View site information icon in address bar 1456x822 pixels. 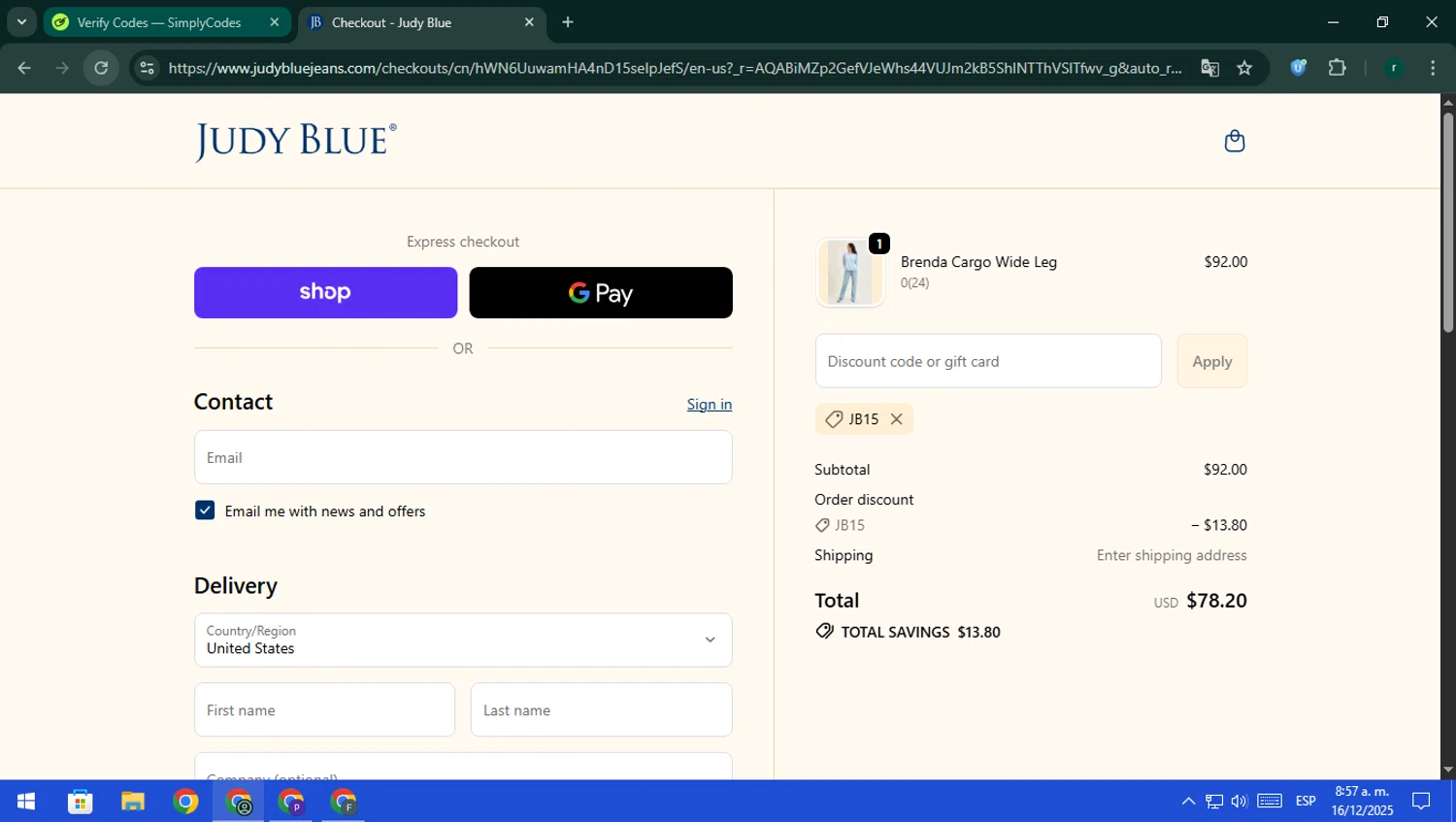(x=147, y=68)
